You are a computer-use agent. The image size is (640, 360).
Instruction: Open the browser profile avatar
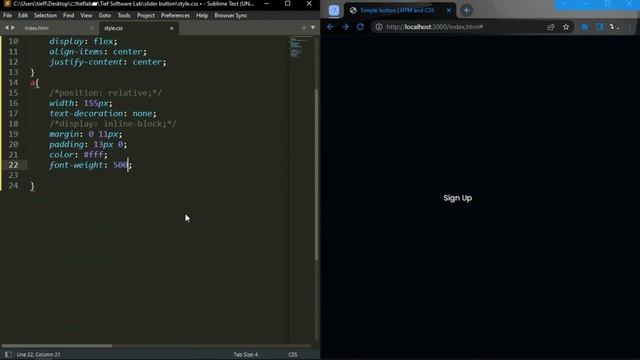614,27
